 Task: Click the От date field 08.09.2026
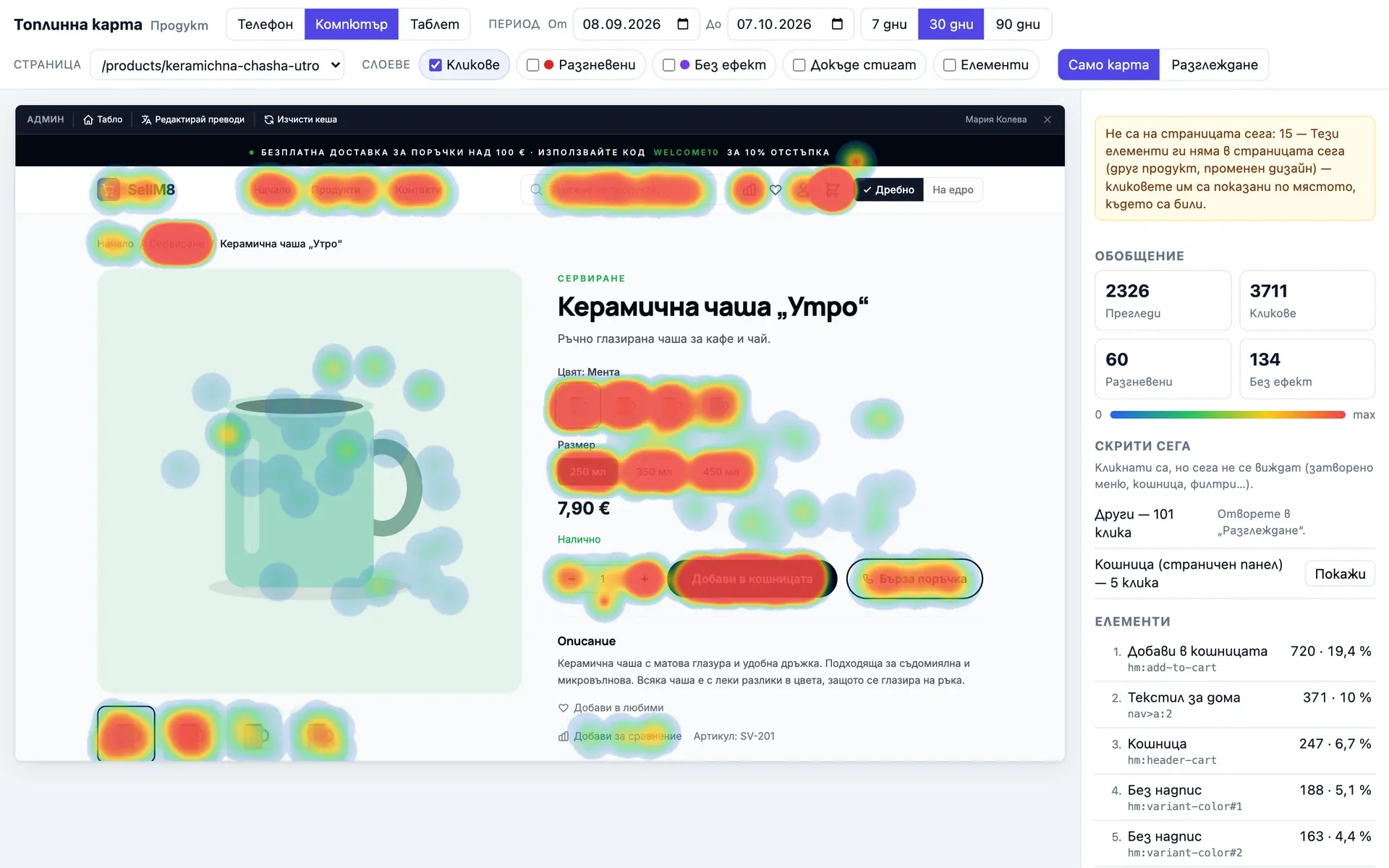(636, 24)
